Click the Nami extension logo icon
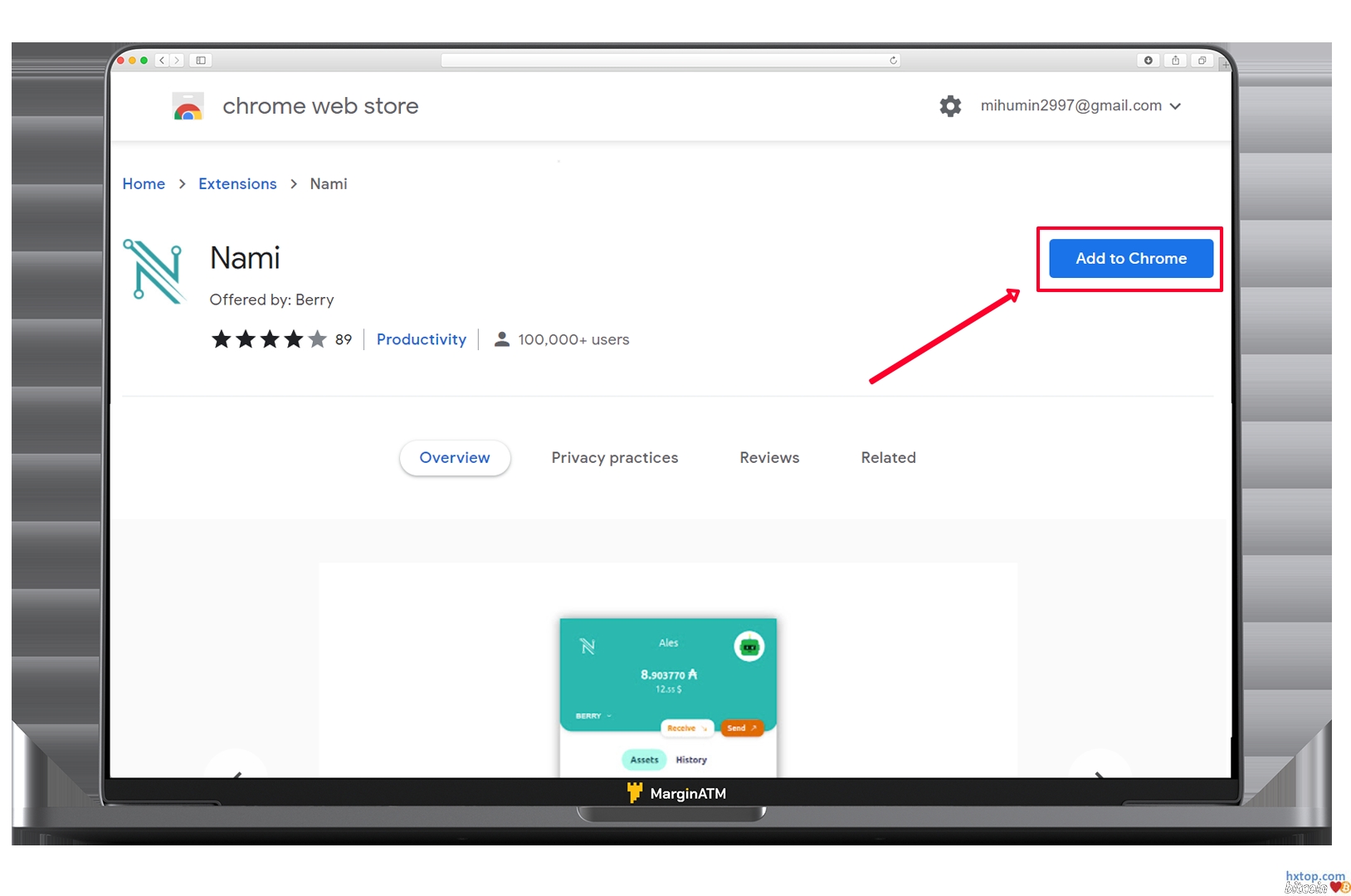1351x896 pixels. 155,271
